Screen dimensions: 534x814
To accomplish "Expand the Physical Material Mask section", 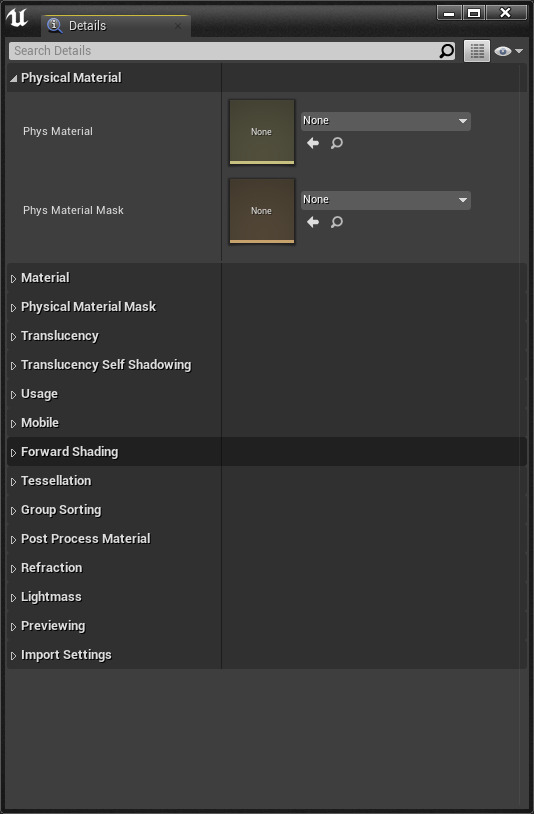I will click(13, 308).
